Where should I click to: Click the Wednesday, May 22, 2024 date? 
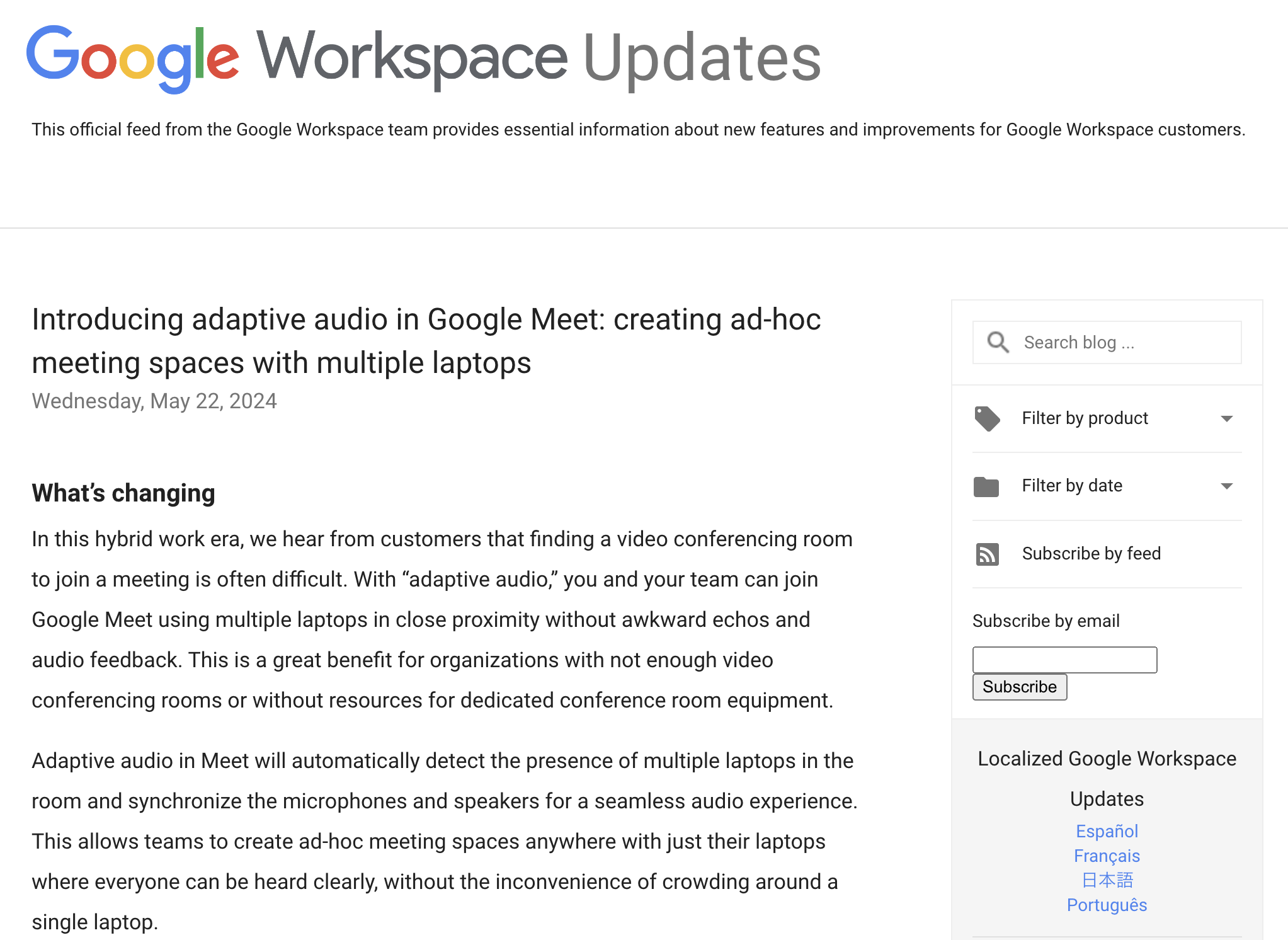coord(154,401)
